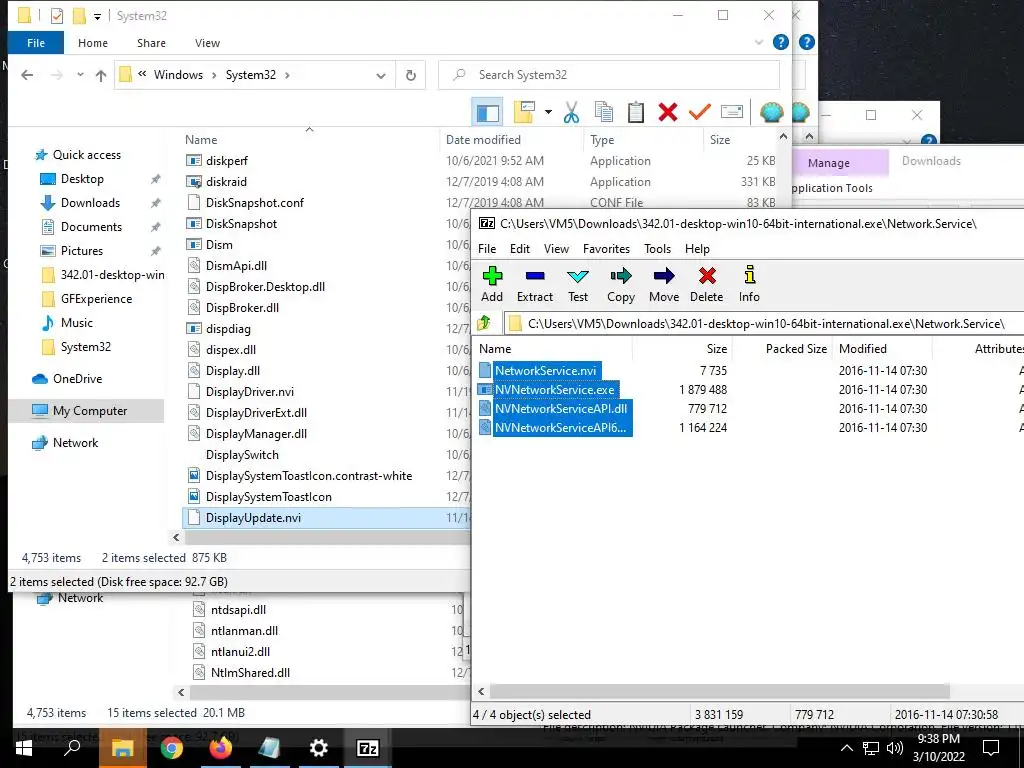
Task: Expand the System32 breadcrumb chevron
Action: [287, 75]
